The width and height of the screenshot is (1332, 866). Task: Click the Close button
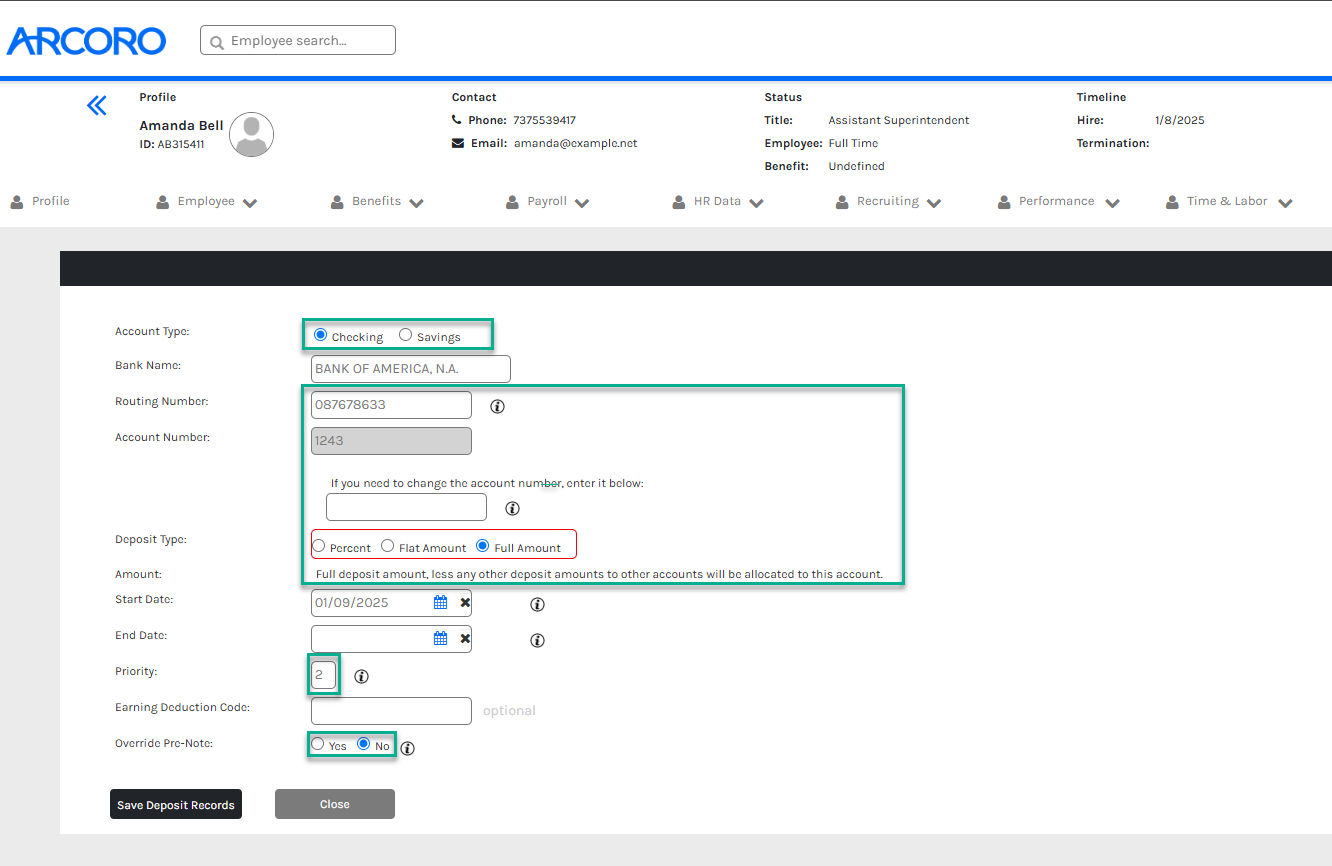point(335,804)
